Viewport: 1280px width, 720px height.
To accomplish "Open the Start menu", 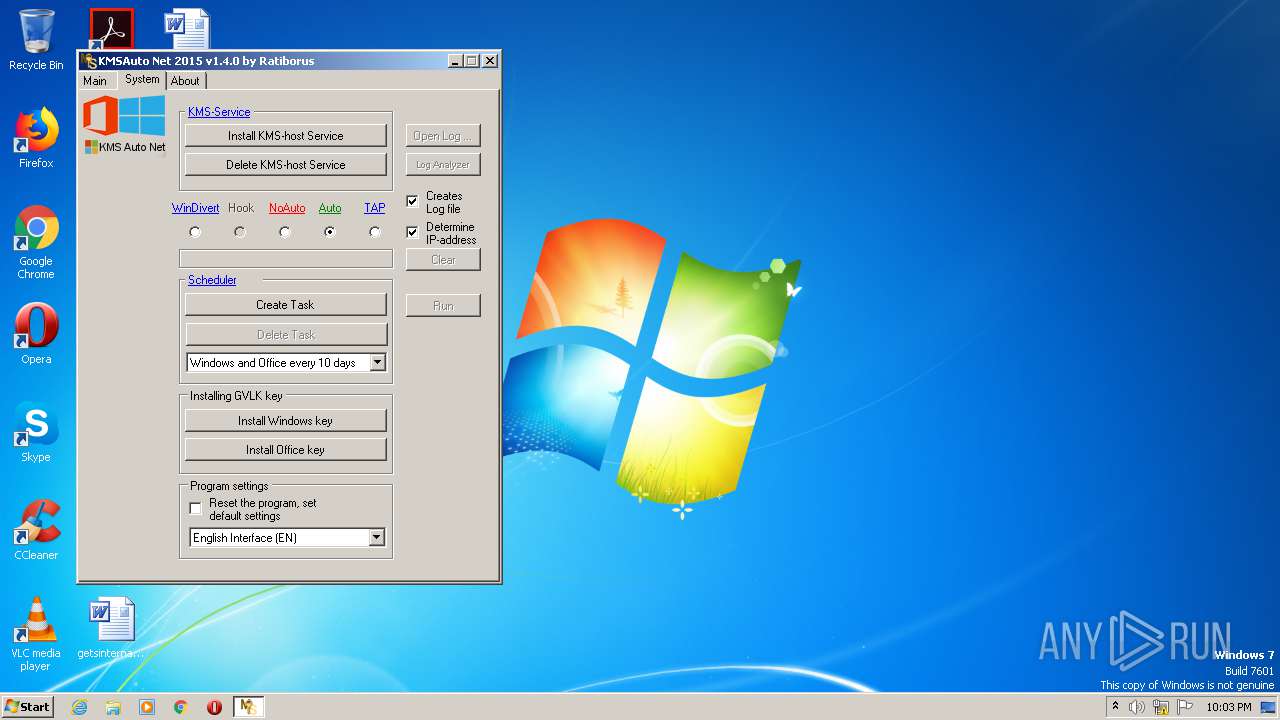I will coord(27,707).
